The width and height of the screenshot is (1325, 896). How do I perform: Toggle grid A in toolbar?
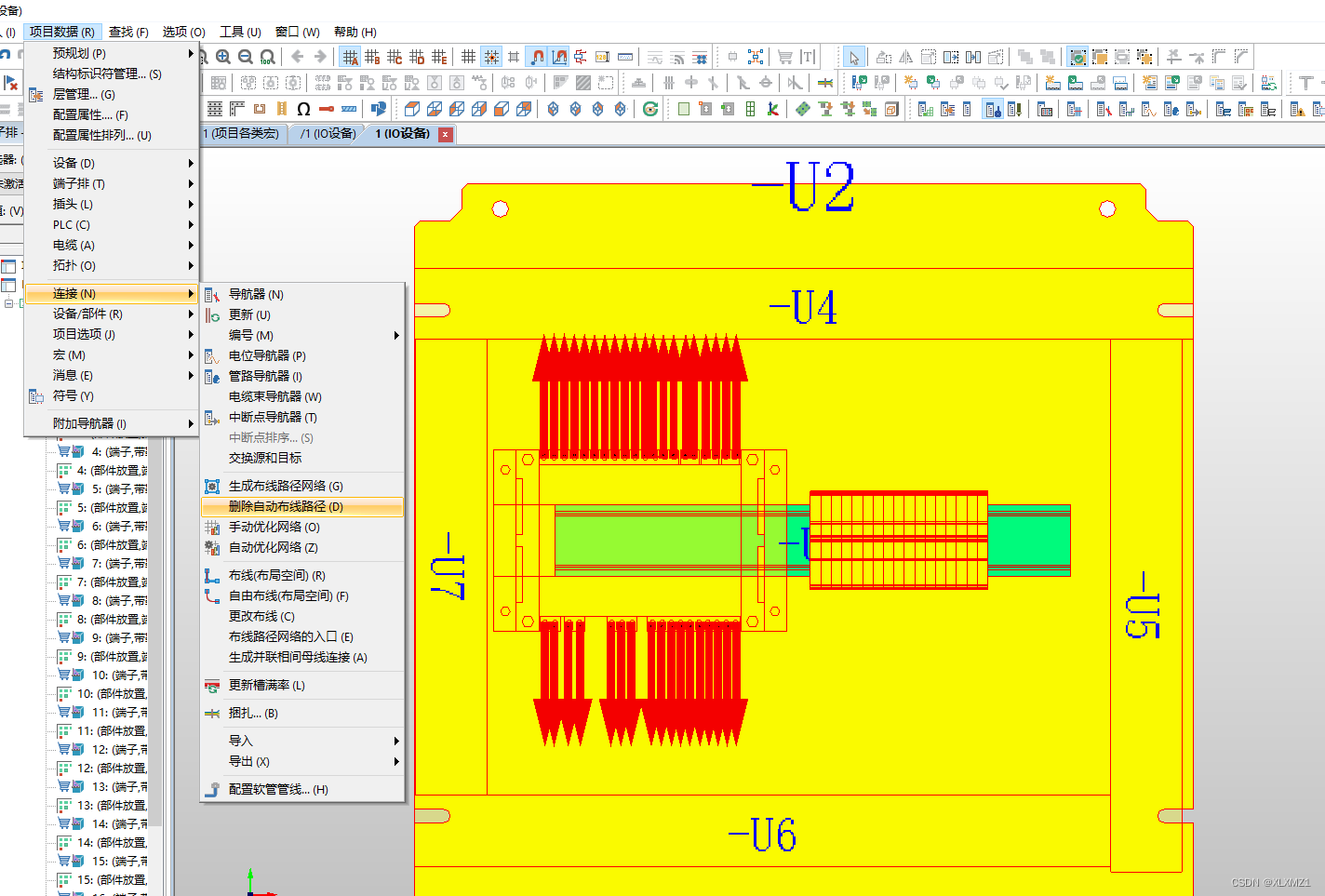click(x=350, y=57)
